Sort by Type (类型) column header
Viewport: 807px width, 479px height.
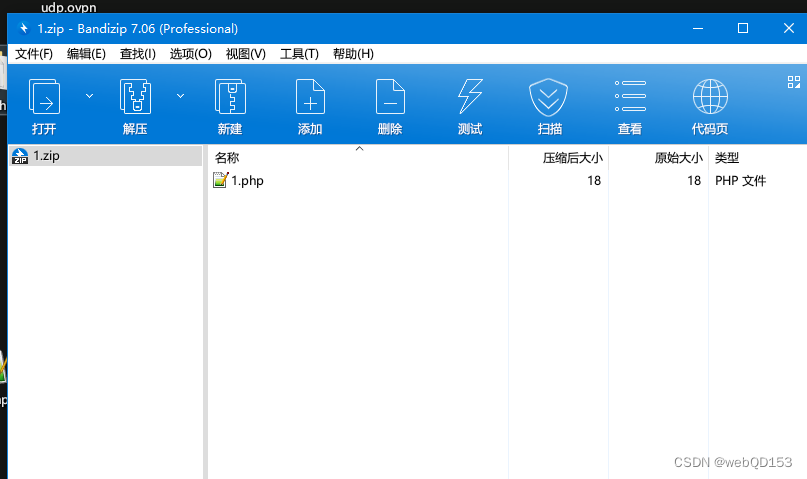(x=758, y=158)
